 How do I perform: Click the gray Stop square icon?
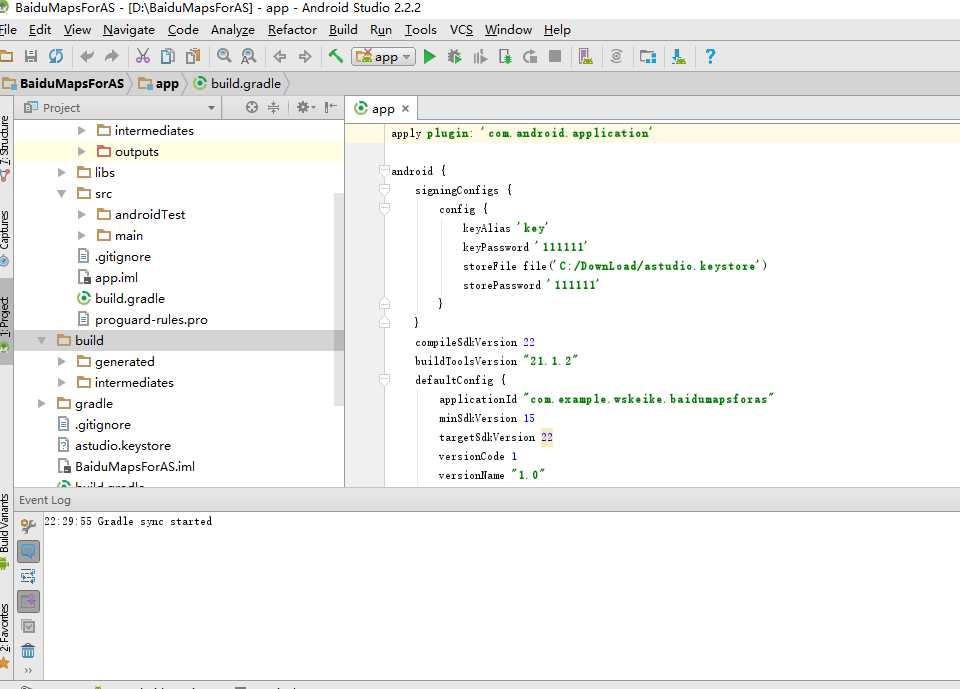tap(555, 56)
